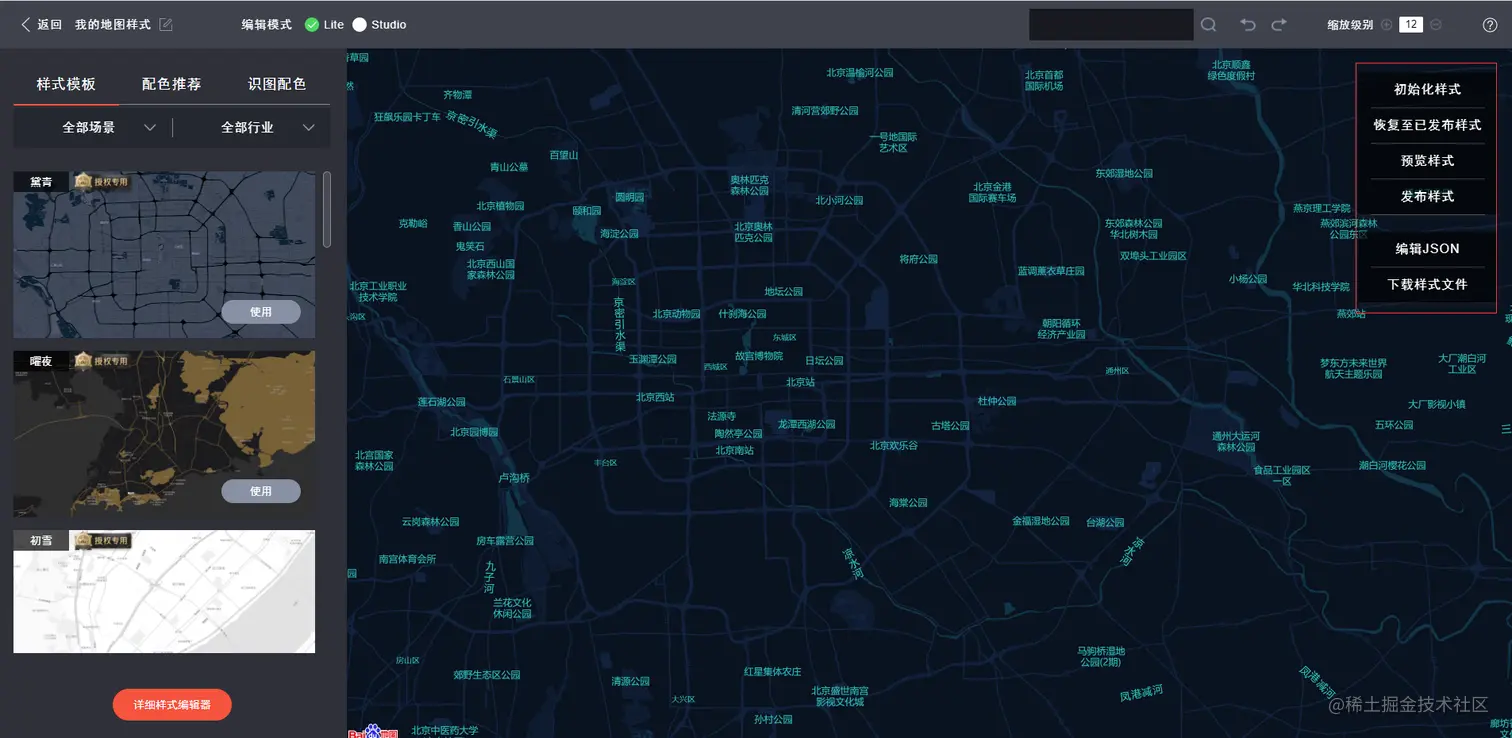Click the 地坛公园 map label
This screenshot has height=738, width=1512.
(x=784, y=292)
